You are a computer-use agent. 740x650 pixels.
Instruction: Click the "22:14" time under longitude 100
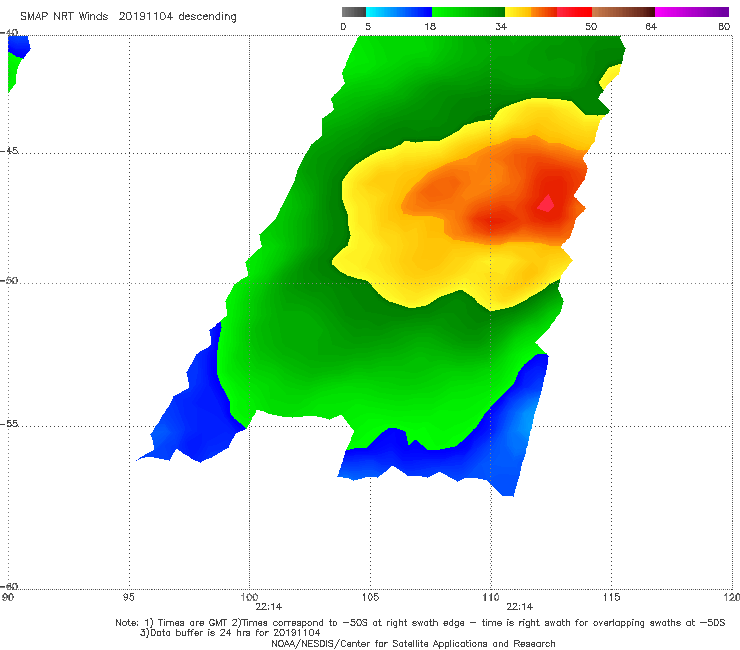[269, 607]
